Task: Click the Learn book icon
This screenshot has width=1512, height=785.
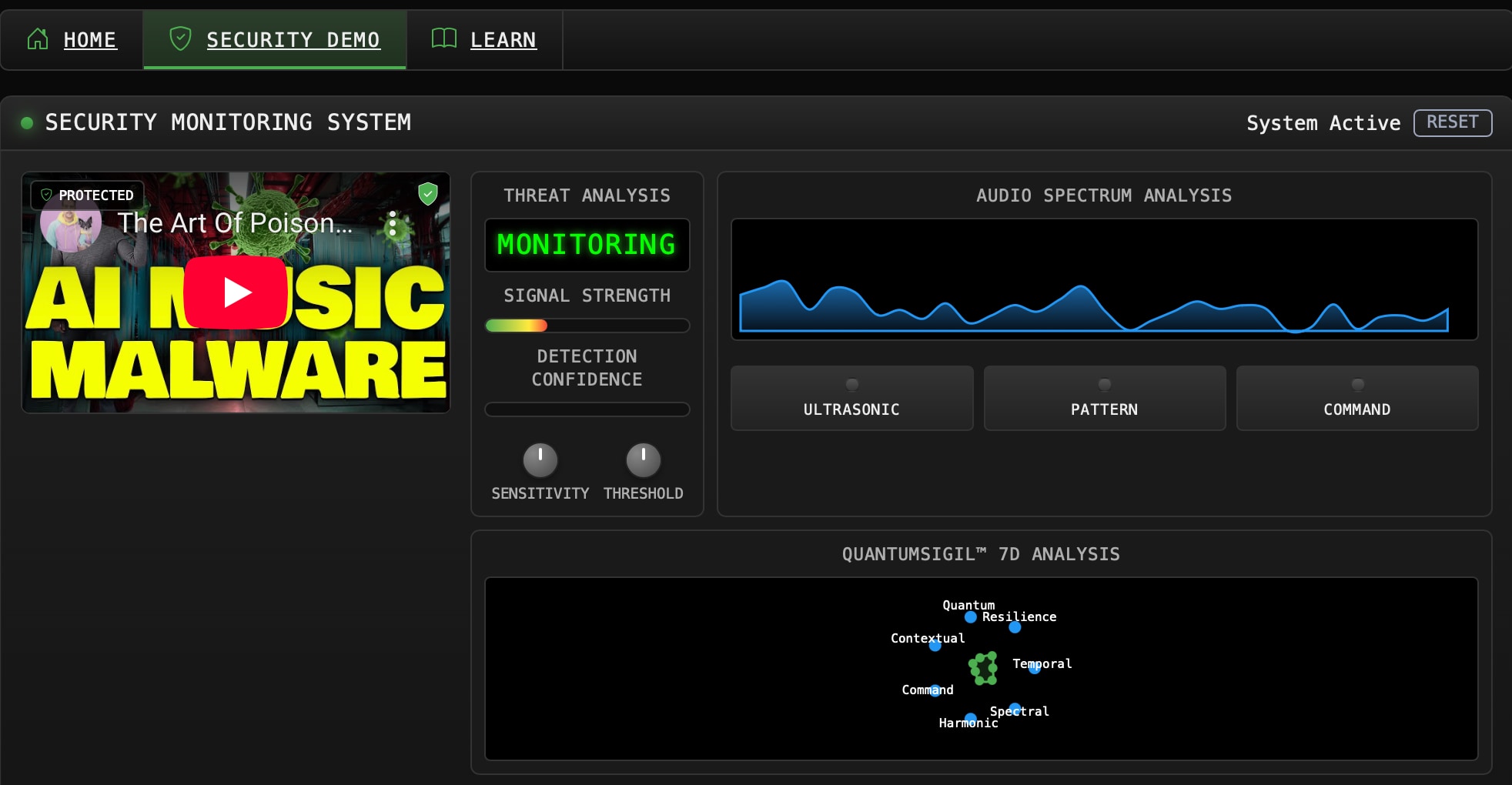Action: pyautogui.click(x=444, y=38)
